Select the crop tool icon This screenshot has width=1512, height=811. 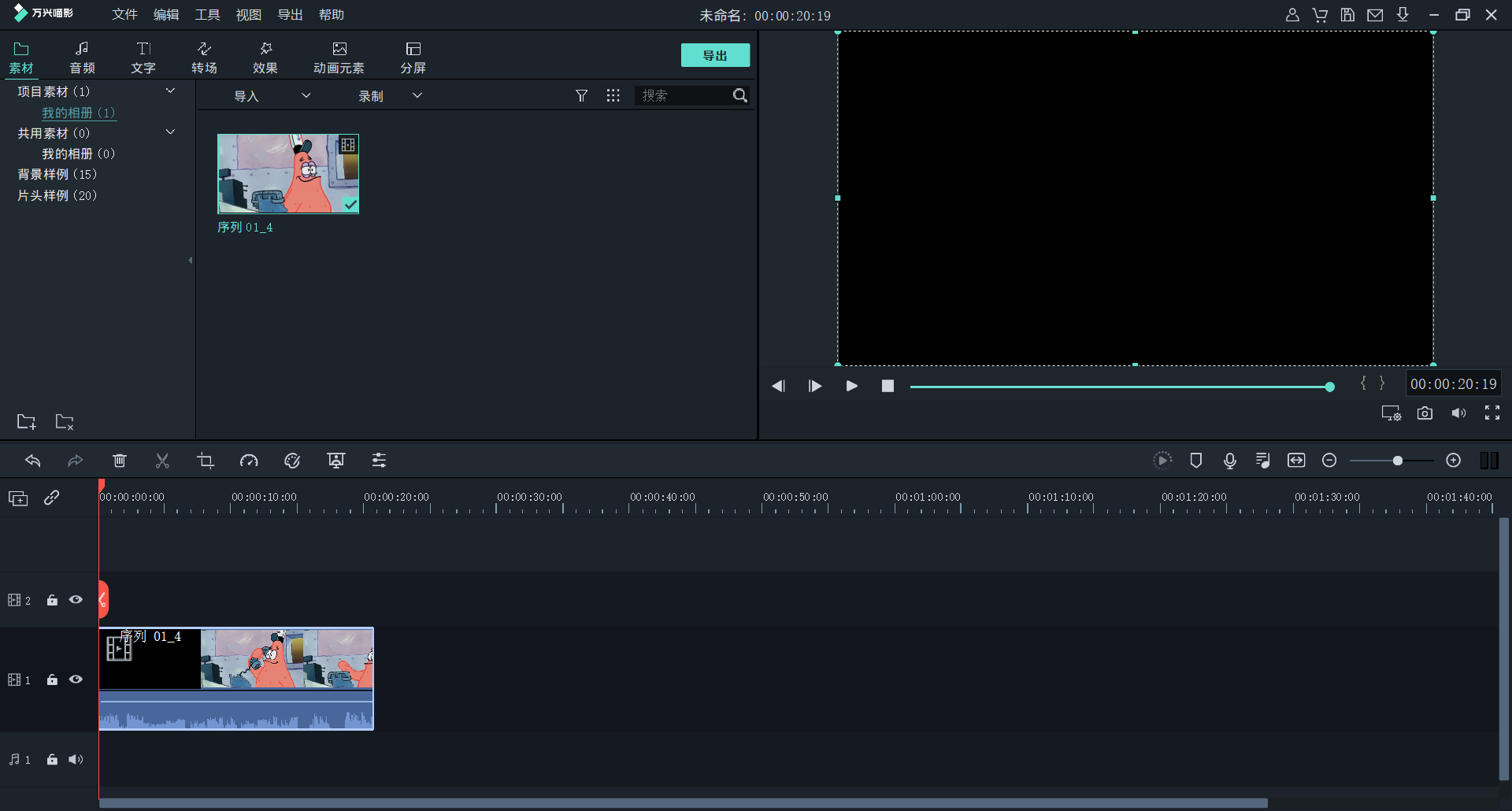click(x=206, y=461)
